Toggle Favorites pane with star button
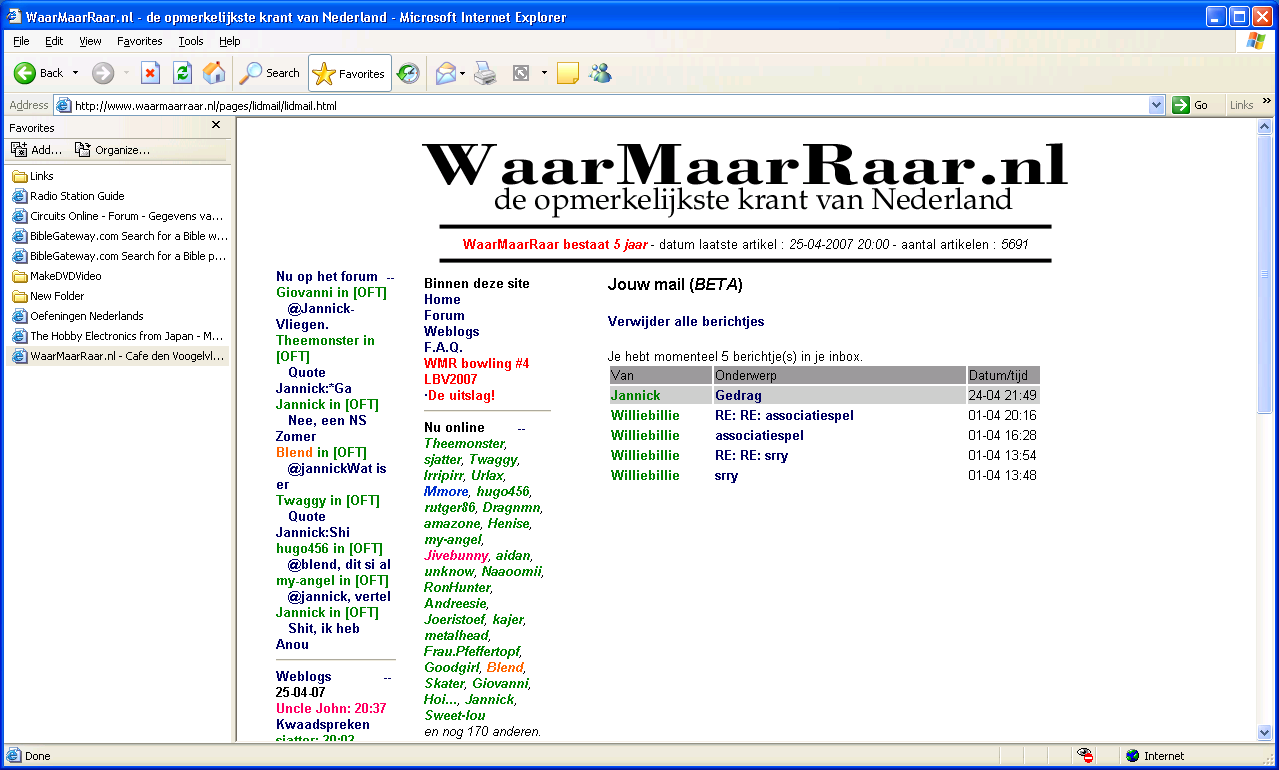Screen dimensions: 1279x770 [349, 73]
